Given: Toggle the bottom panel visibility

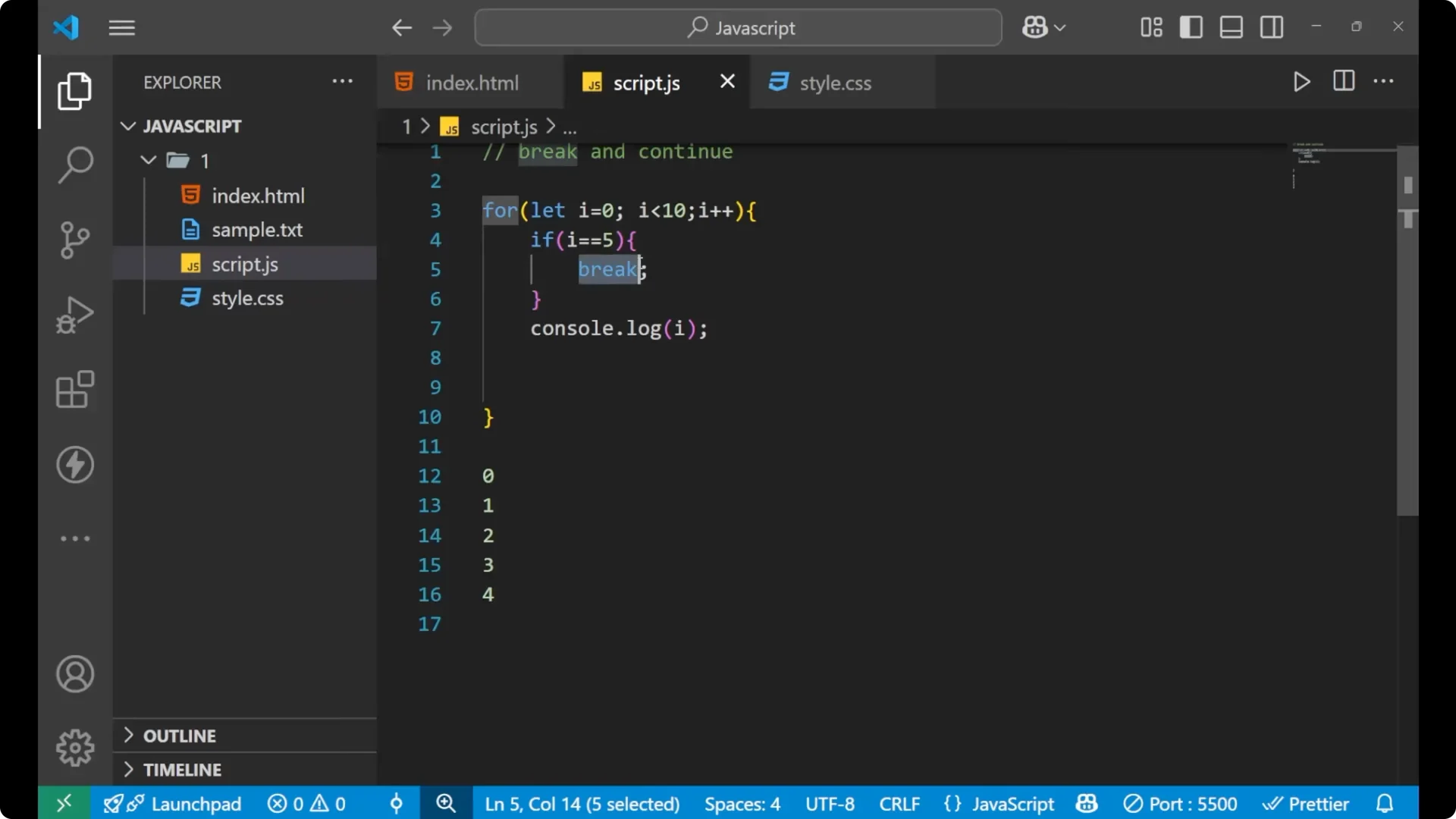Looking at the screenshot, I should (x=1231, y=27).
